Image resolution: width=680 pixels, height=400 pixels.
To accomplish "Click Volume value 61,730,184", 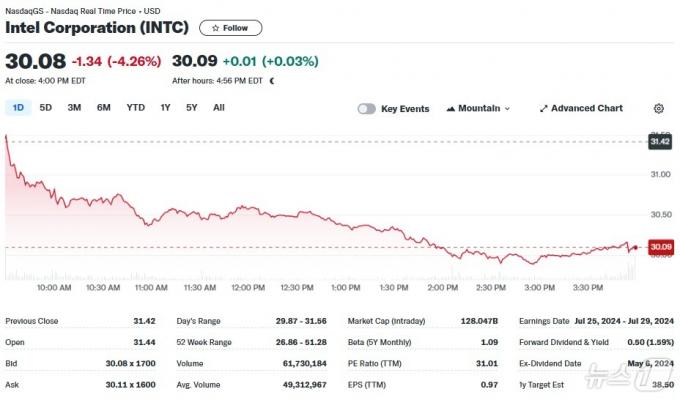I will (304, 364).
